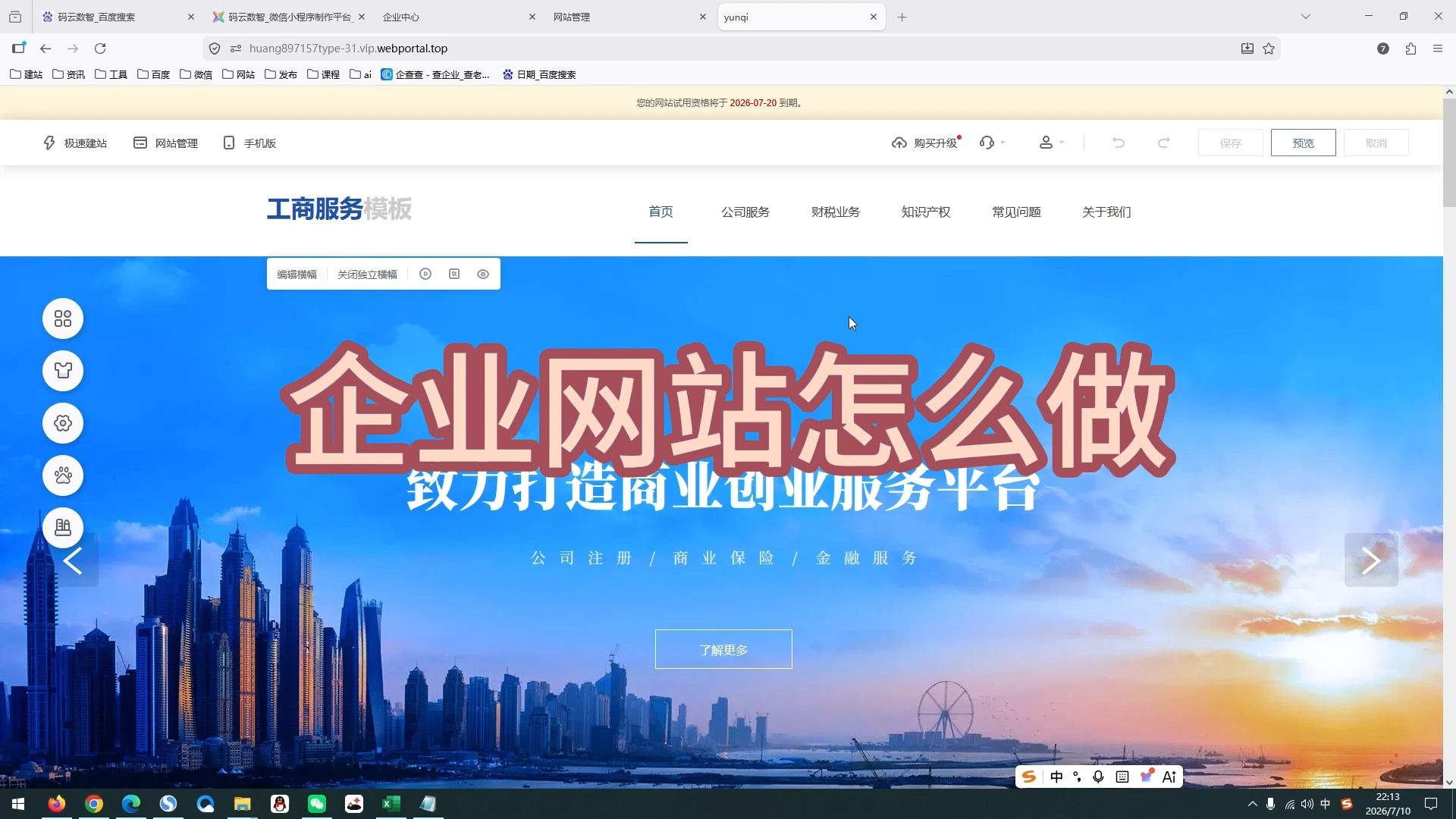
Task: Click 购买升级 upgrade button
Action: tap(925, 143)
